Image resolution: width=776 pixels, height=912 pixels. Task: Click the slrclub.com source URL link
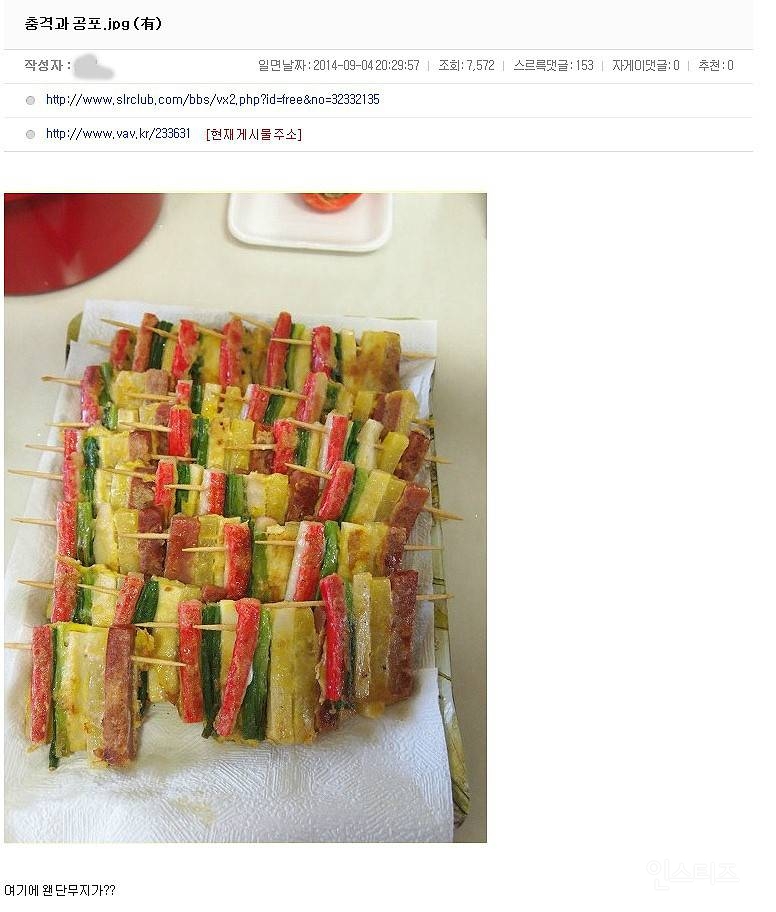[x=212, y=100]
